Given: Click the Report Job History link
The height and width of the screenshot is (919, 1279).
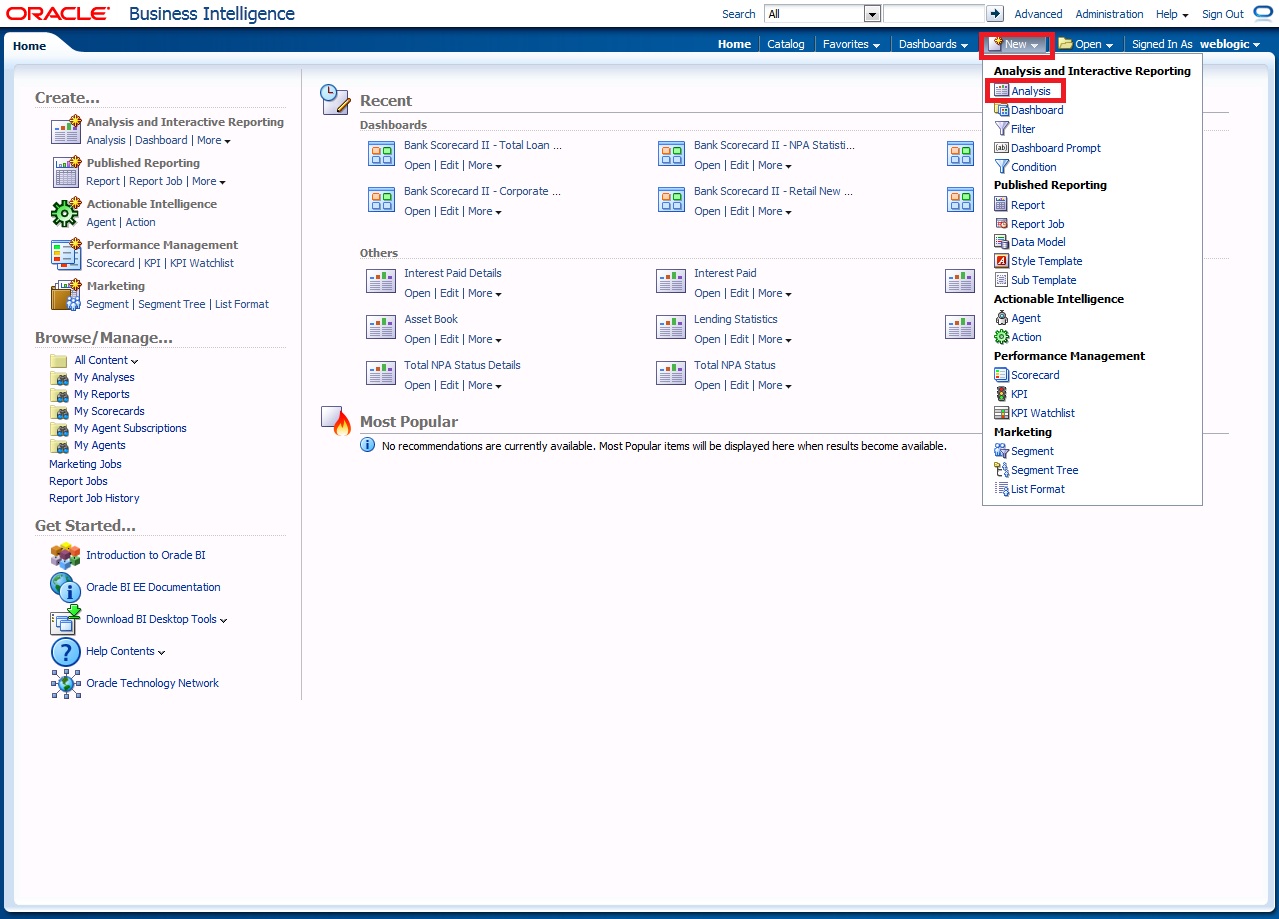Looking at the screenshot, I should pos(94,498).
